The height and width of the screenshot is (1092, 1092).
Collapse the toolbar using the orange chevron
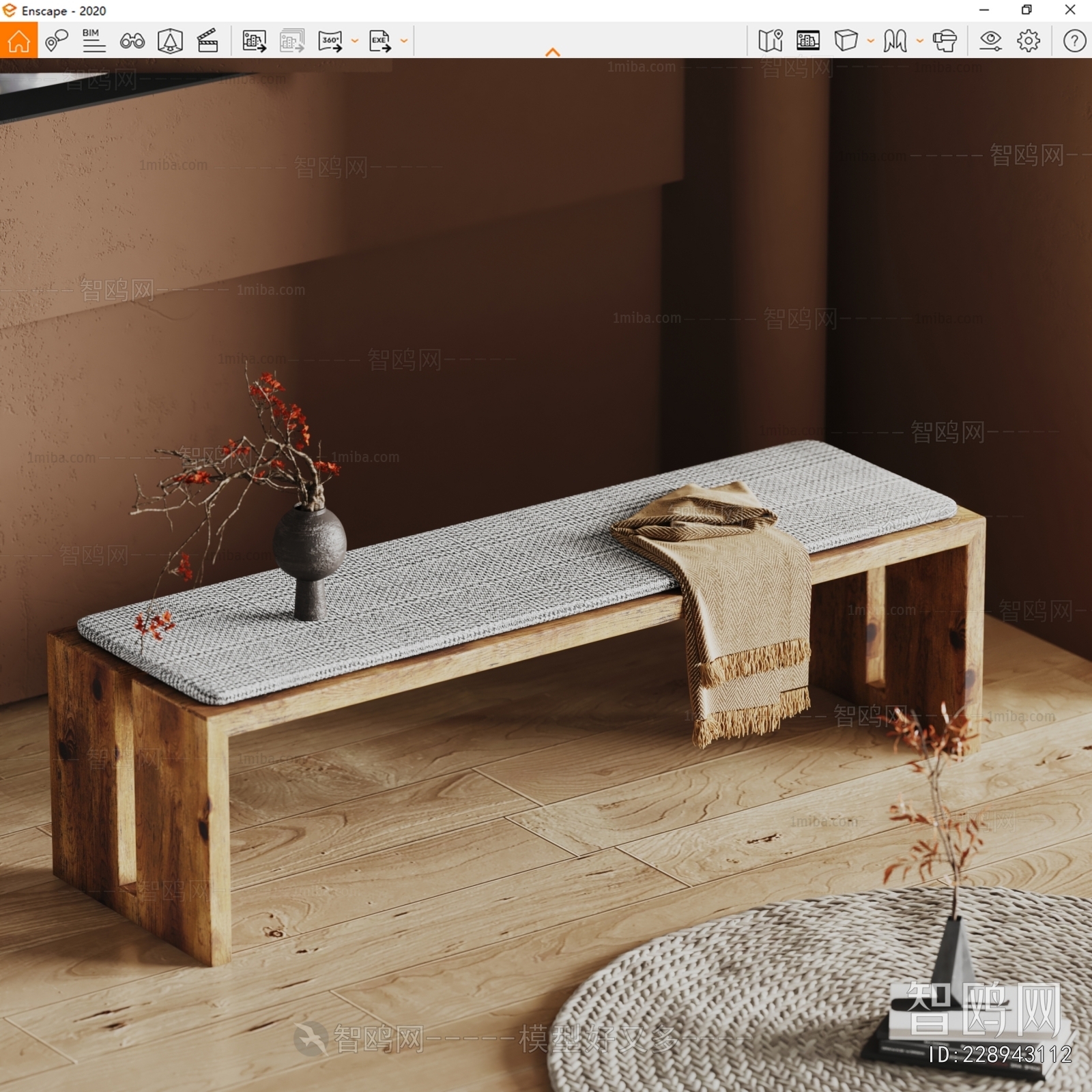553,52
